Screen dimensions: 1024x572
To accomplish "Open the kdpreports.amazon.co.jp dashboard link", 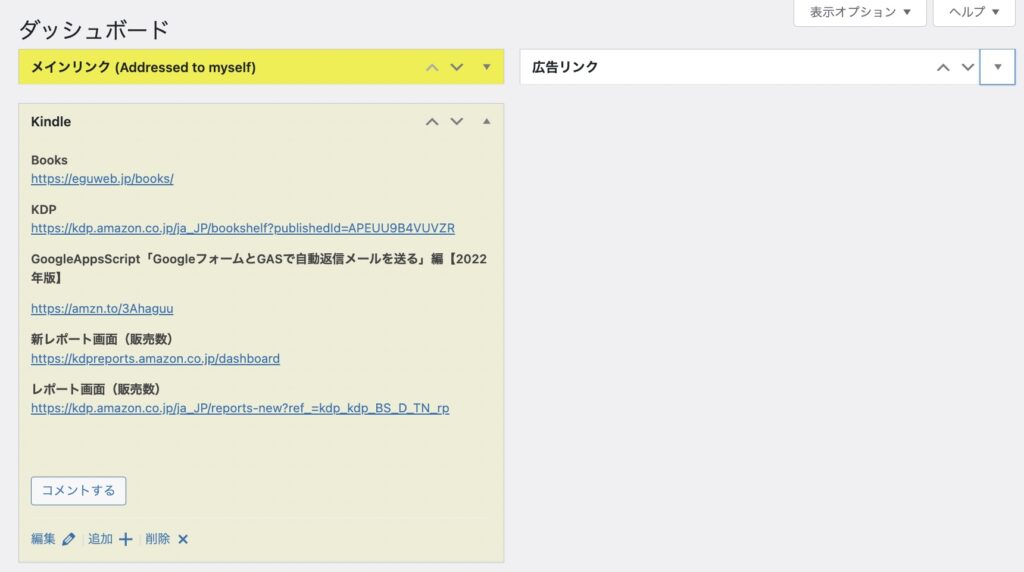I will (x=155, y=358).
